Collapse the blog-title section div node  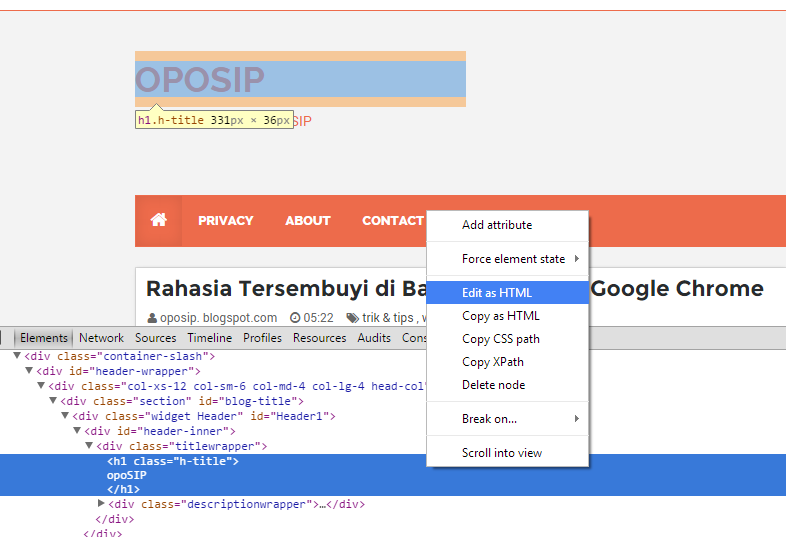point(53,401)
